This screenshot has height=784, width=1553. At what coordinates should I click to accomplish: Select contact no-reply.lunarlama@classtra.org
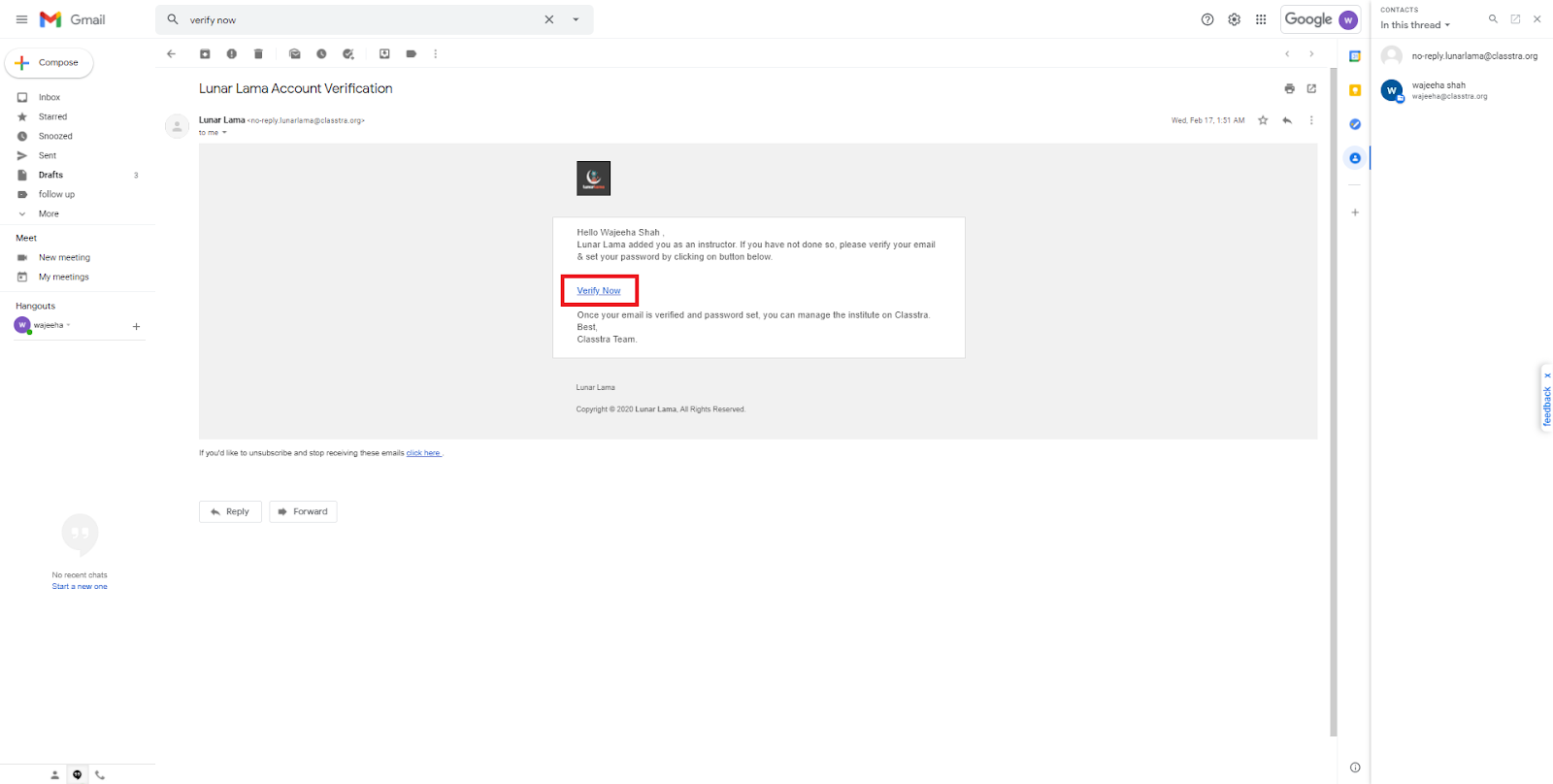[x=1462, y=56]
